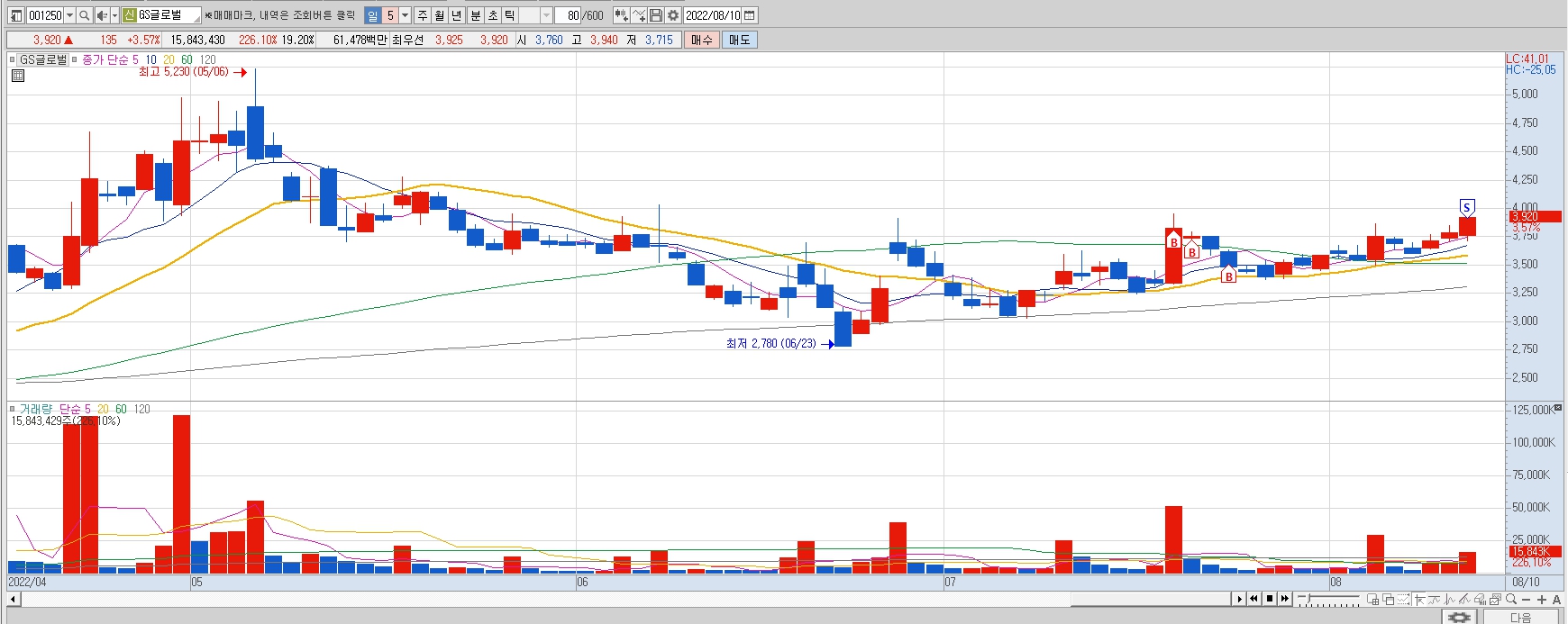Toggle daily (일) chart period
Viewport: 1568px width, 624px height.
click(373, 15)
